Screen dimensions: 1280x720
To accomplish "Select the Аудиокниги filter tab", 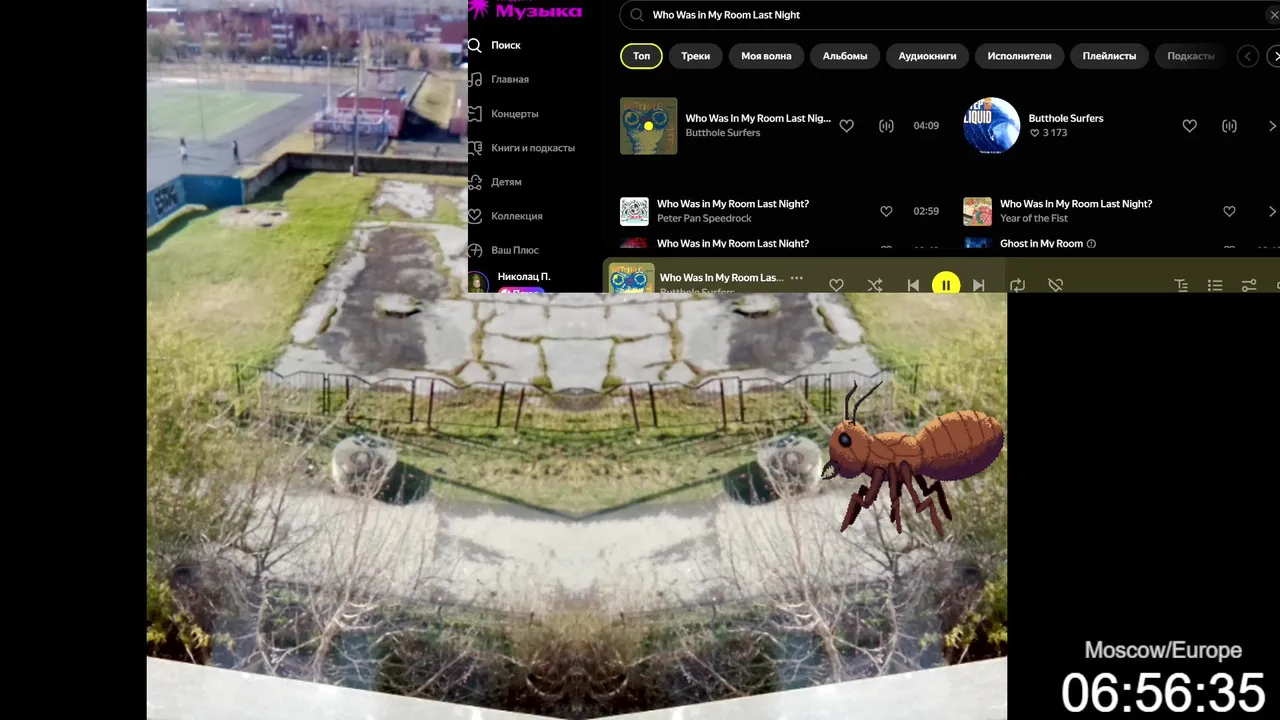I will click(927, 56).
